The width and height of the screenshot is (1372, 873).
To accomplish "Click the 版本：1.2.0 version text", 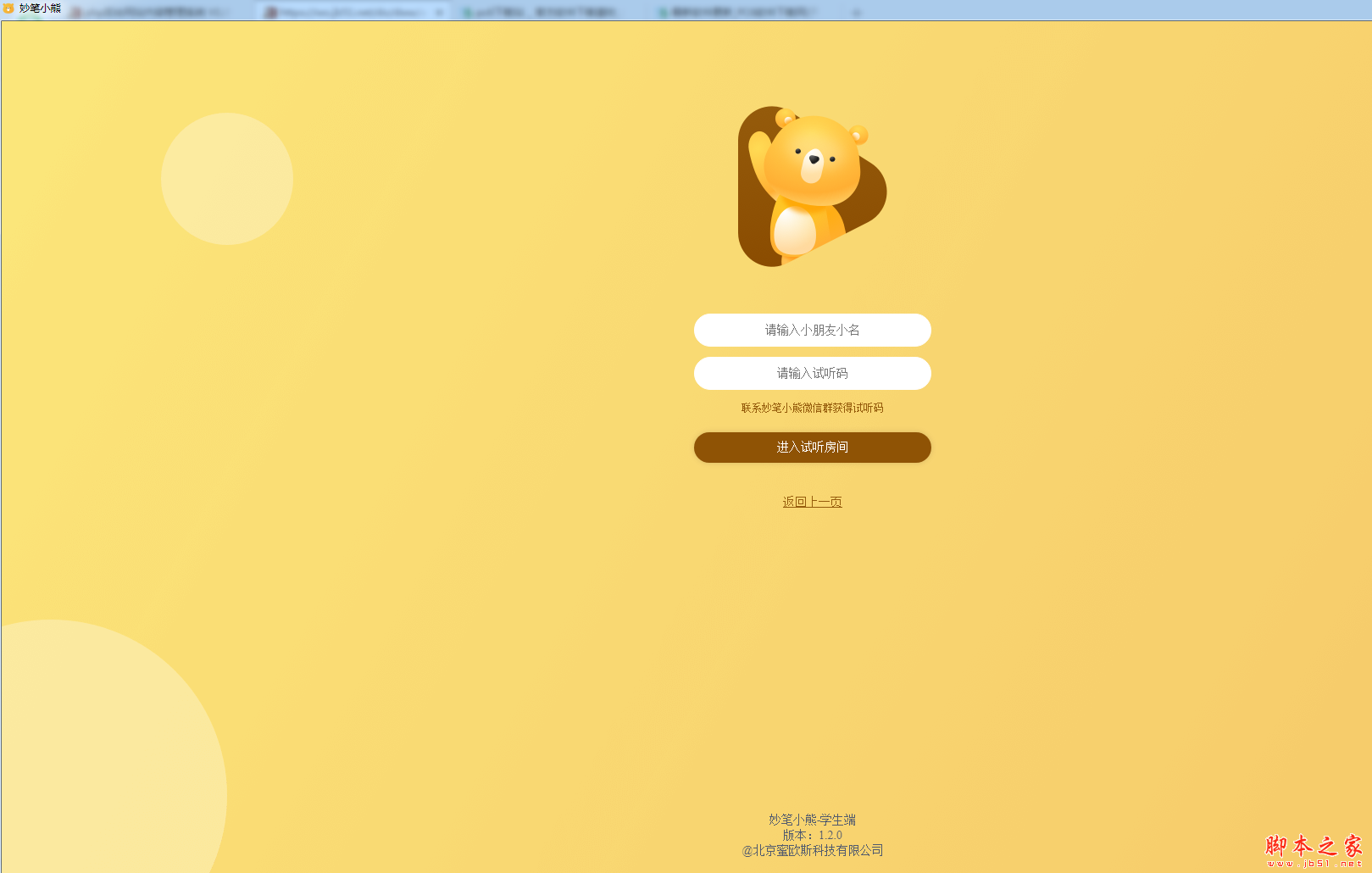I will pyautogui.click(x=812, y=835).
